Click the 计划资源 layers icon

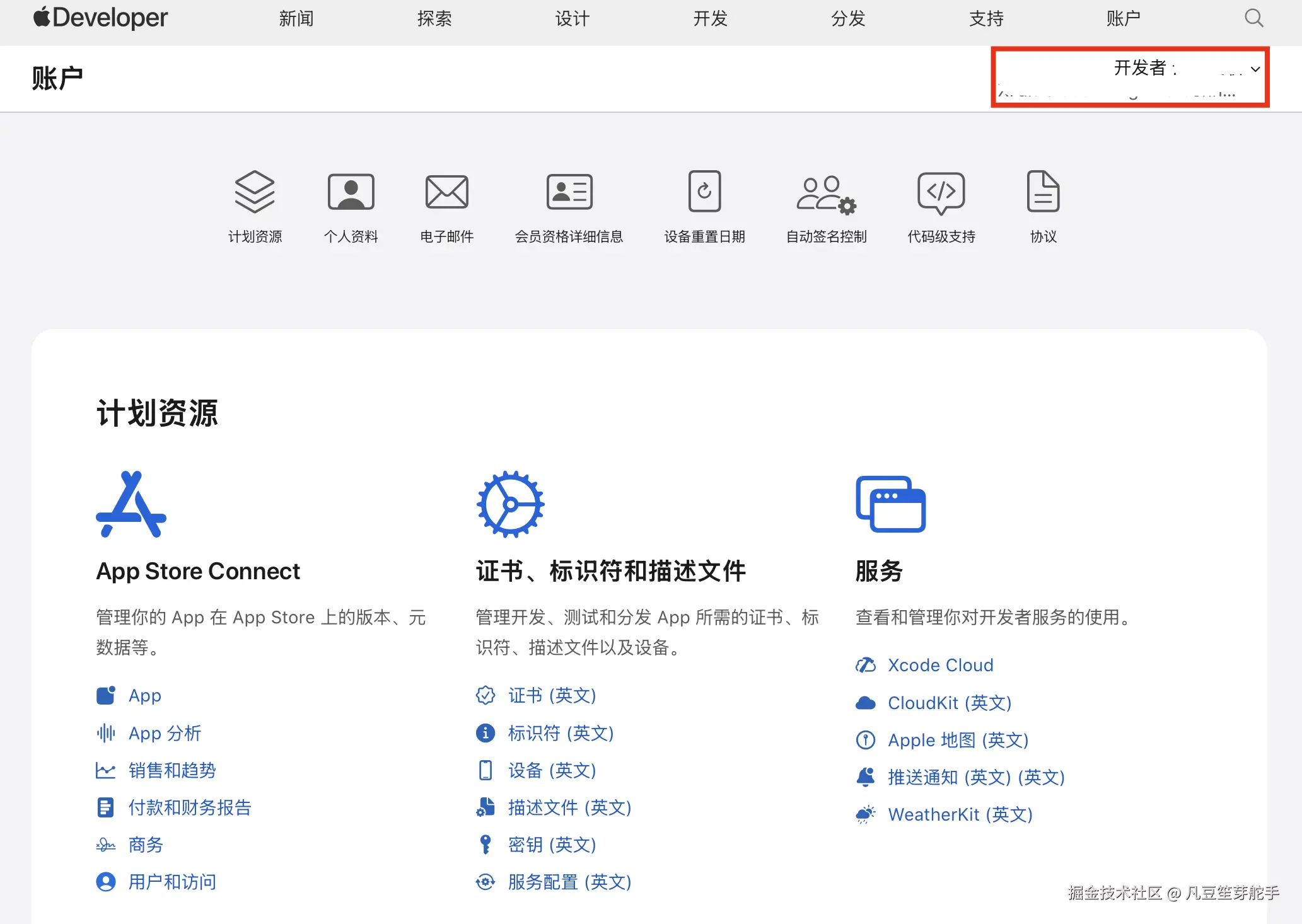255,192
